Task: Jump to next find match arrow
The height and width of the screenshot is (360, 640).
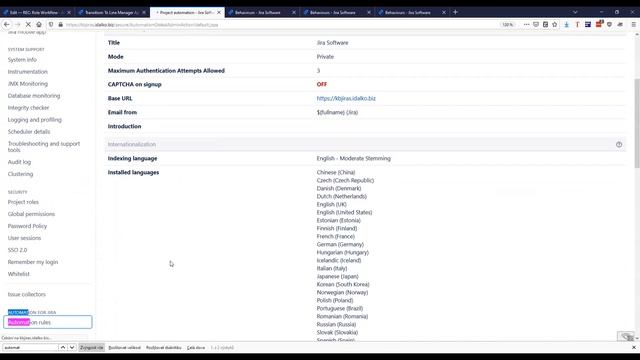Action: [x=72, y=347]
